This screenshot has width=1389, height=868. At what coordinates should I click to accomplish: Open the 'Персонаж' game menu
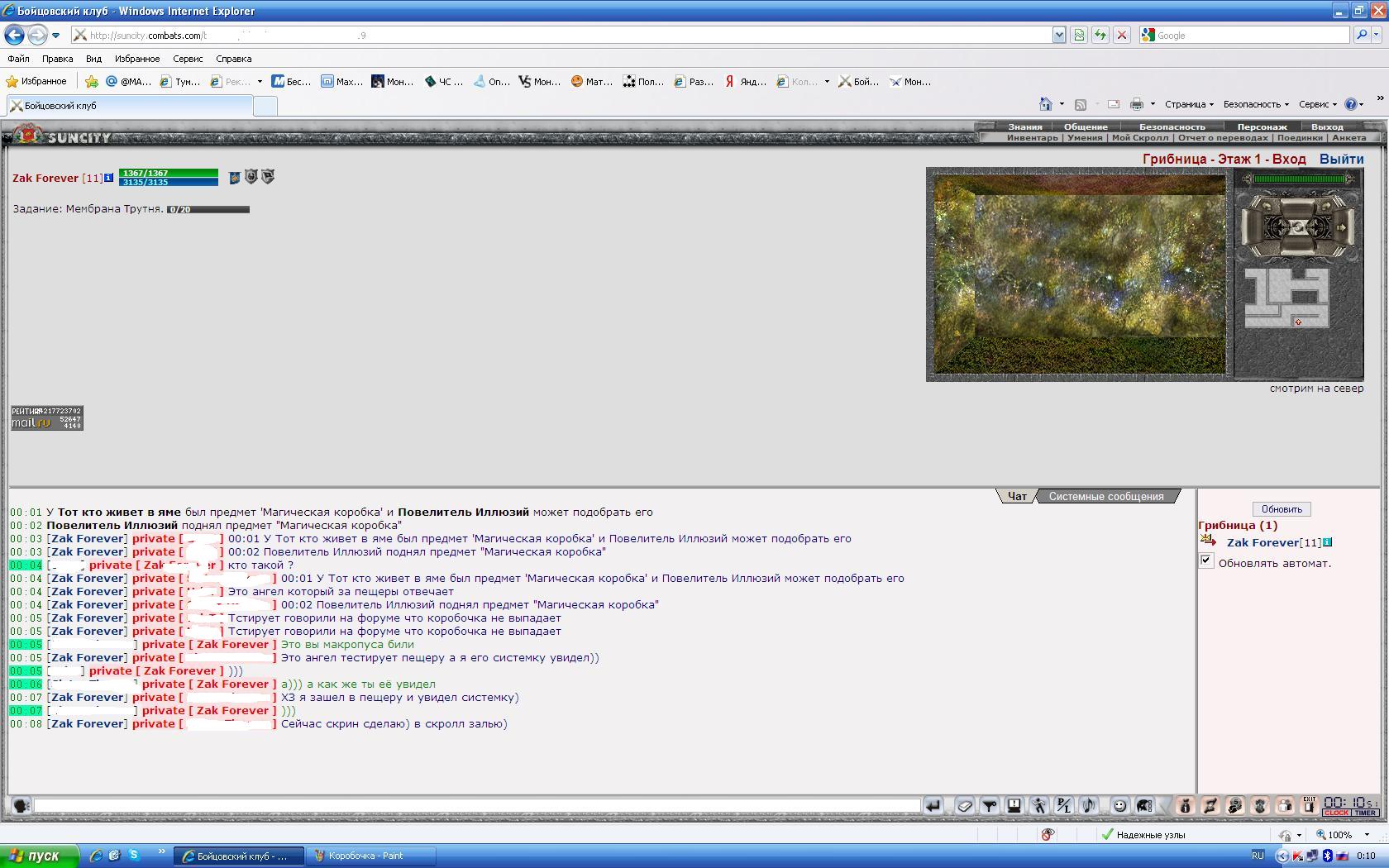tap(1262, 126)
